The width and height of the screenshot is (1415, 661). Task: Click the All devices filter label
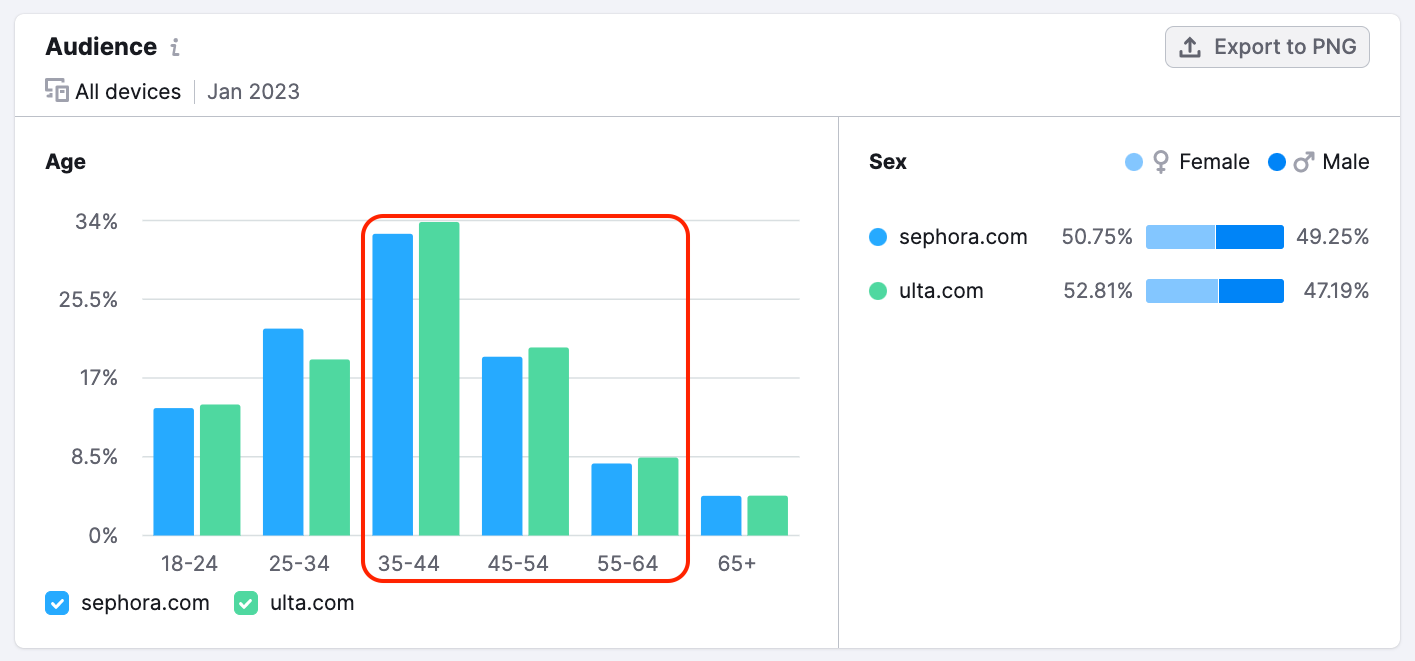pos(128,92)
